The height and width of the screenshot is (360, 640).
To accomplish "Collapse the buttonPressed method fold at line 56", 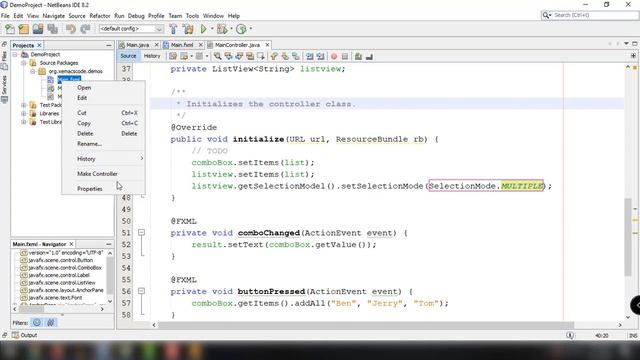I will click(x=141, y=291).
